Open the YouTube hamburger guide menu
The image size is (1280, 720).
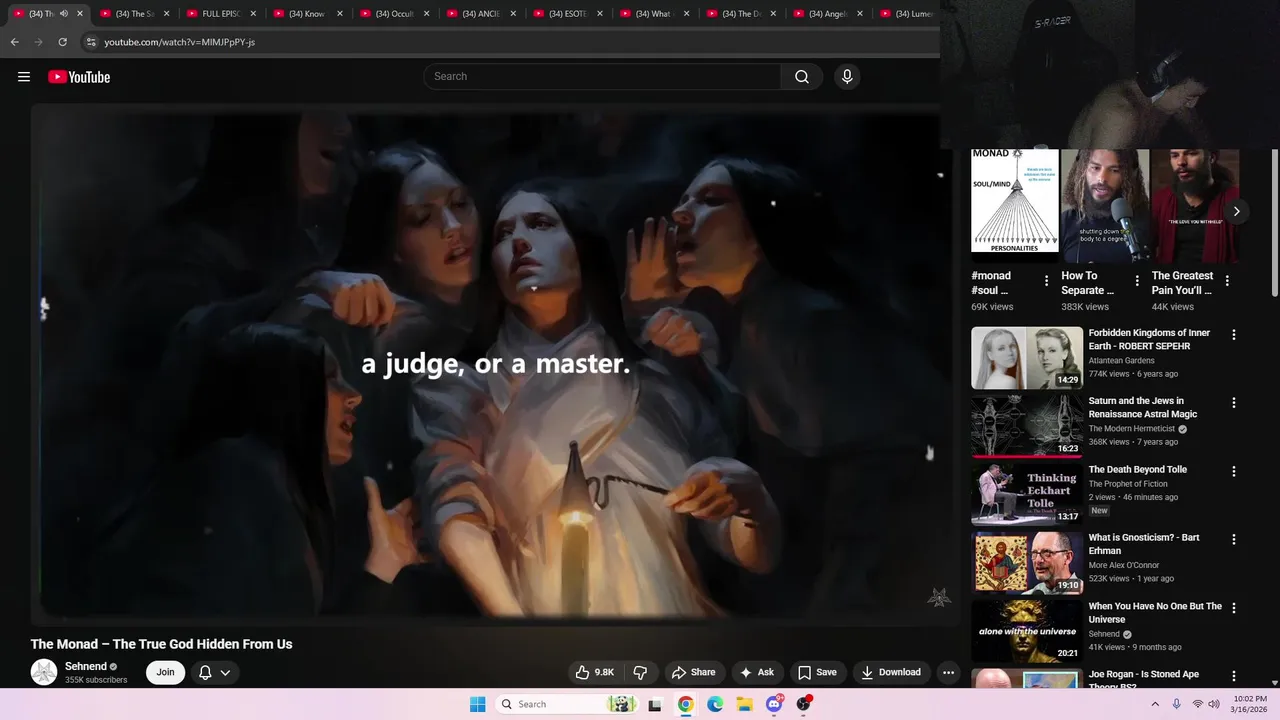point(24,77)
